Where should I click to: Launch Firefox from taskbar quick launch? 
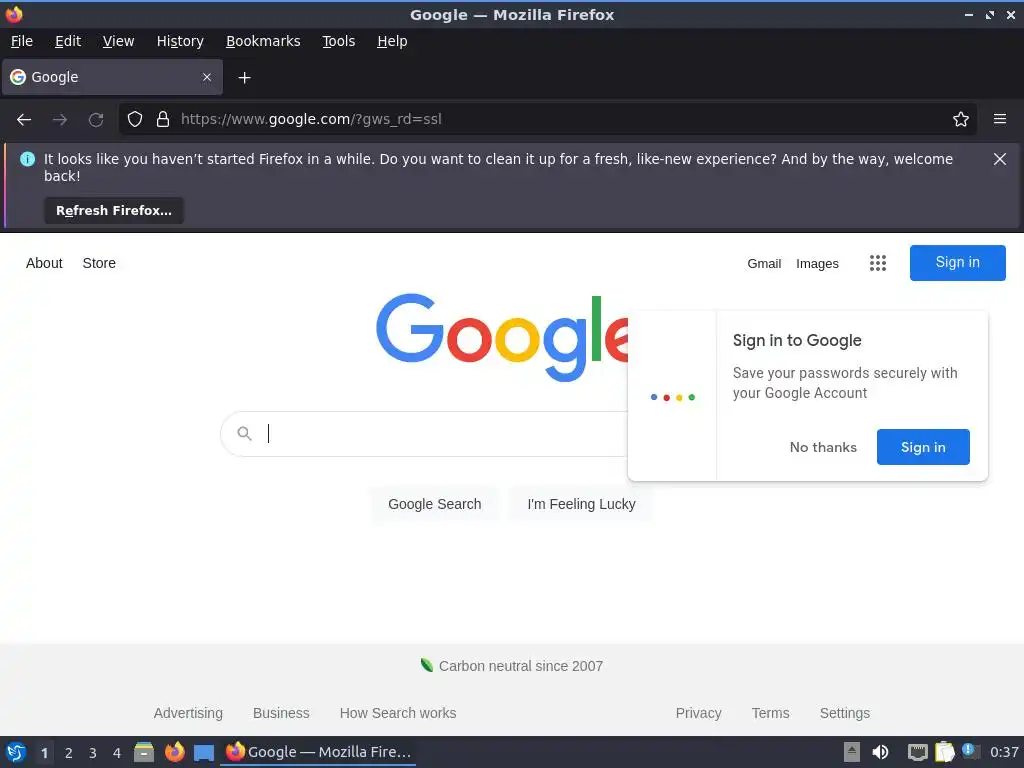coord(174,752)
